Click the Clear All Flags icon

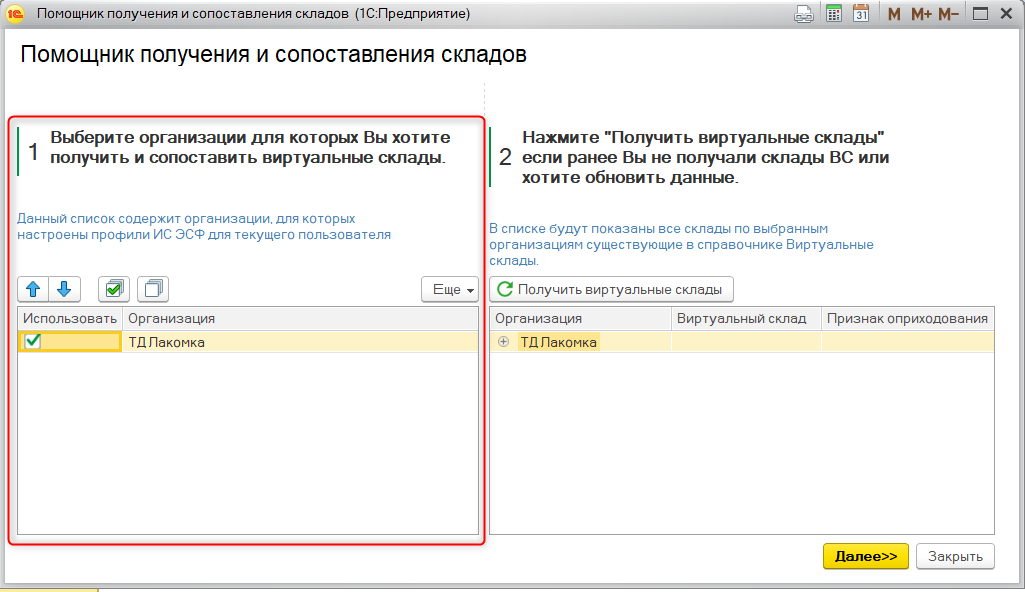click(x=152, y=289)
